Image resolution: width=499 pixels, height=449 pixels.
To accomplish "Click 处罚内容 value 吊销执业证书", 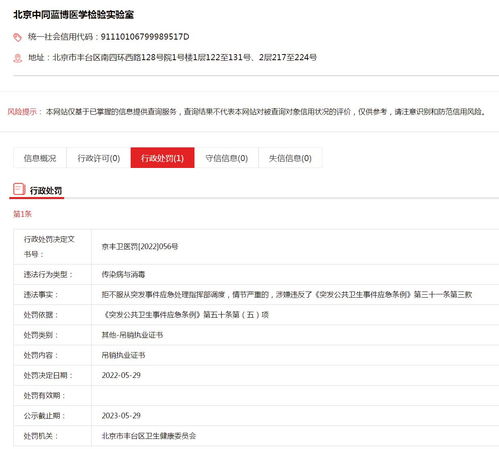I will coord(123,355).
